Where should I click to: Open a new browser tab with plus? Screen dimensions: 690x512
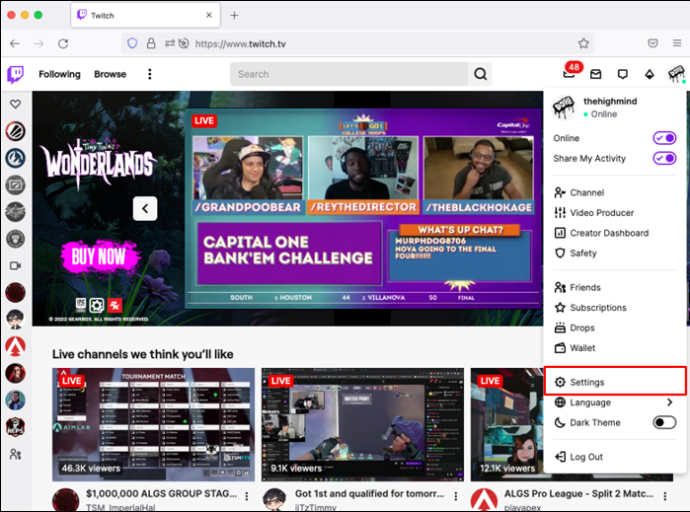(234, 15)
